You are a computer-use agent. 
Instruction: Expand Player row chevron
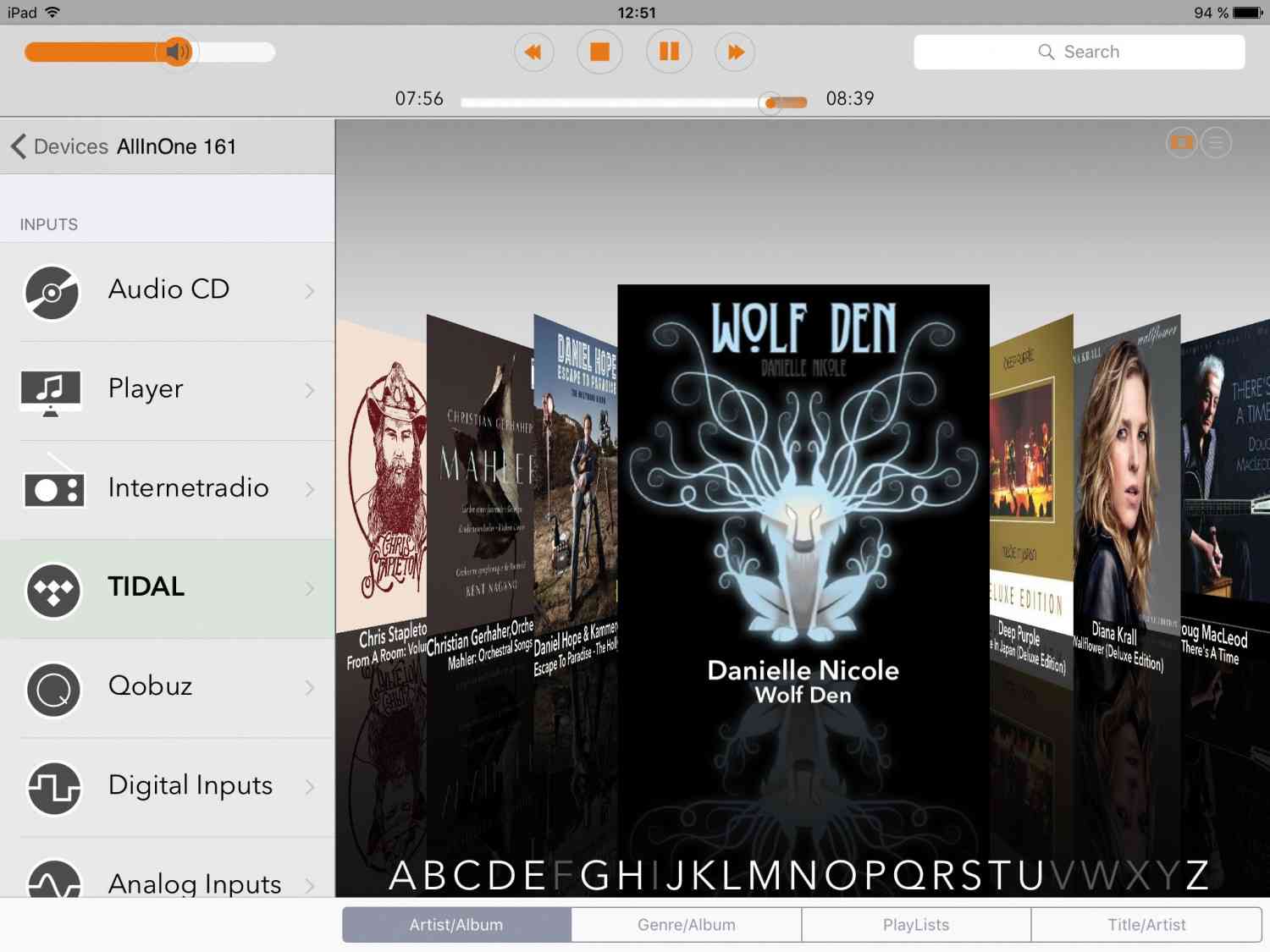tap(310, 390)
